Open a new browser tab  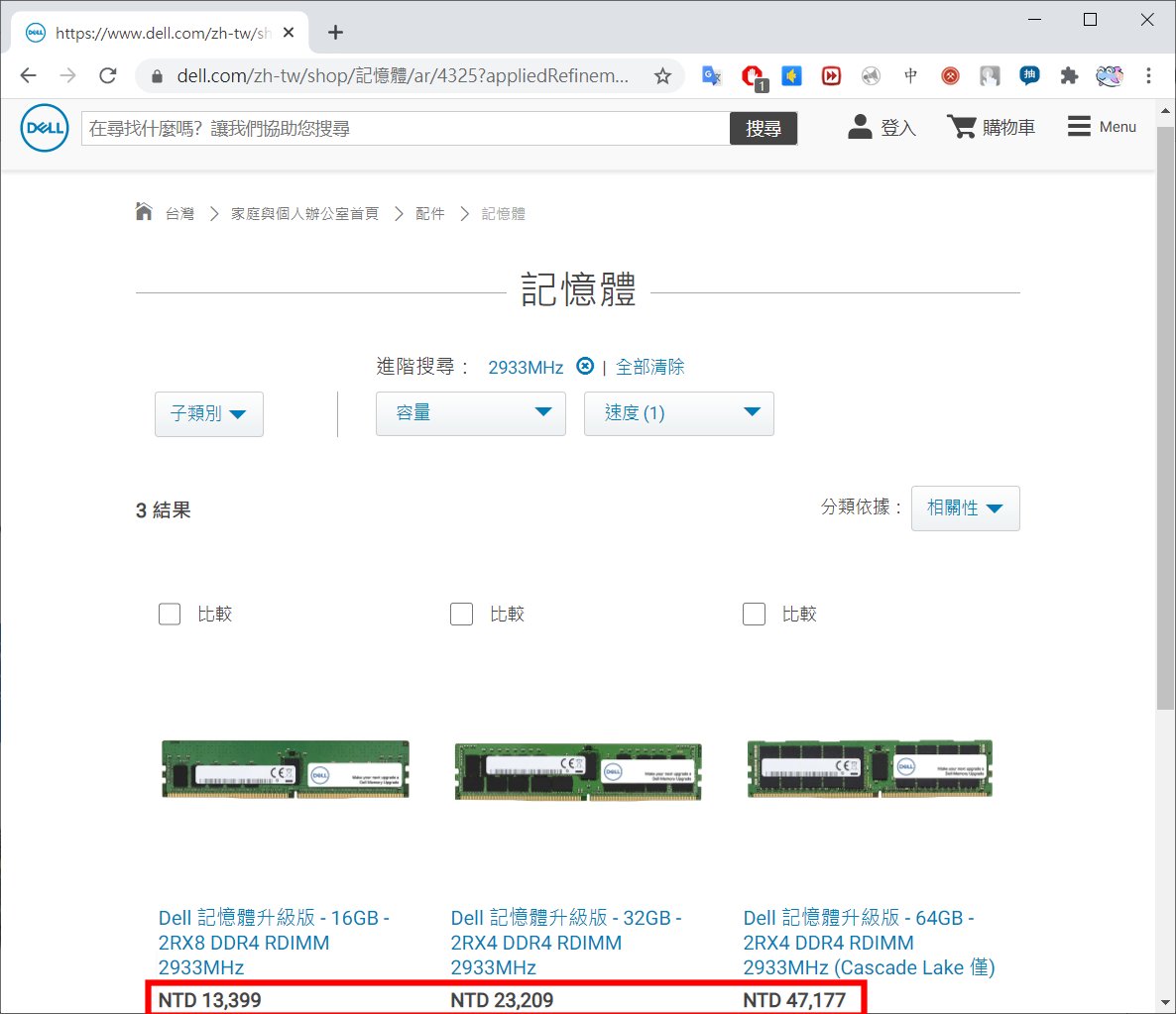(x=335, y=33)
